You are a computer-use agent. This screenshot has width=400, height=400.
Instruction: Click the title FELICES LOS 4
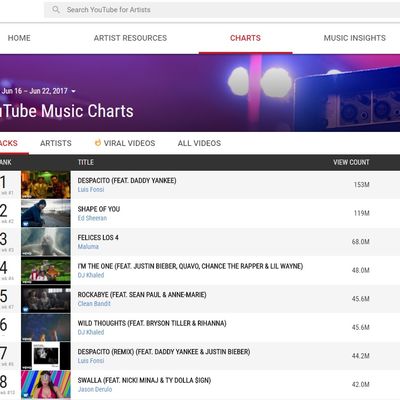click(98, 238)
